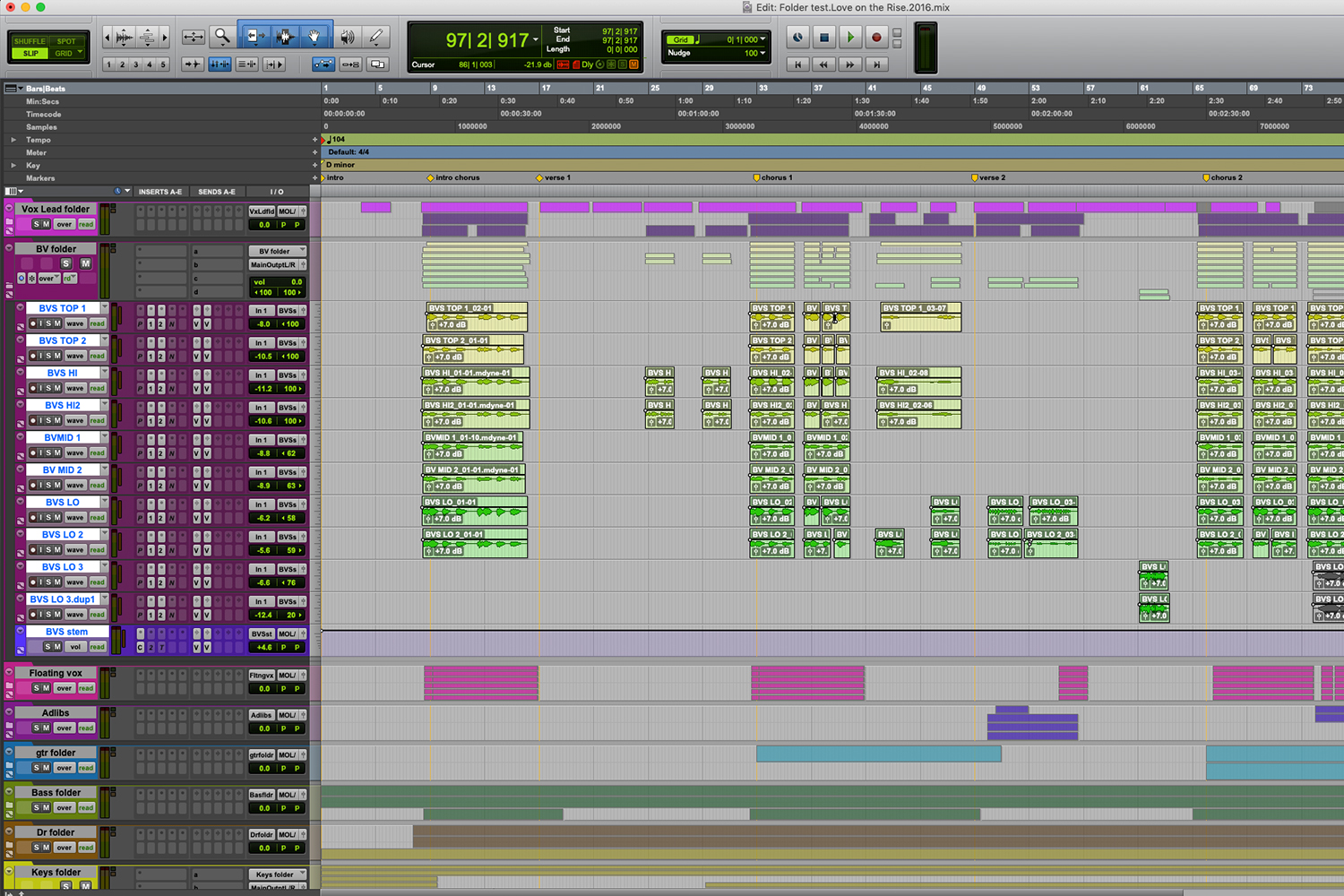The image size is (1344, 896).
Task: Select the Selector waveform tool
Action: pyautogui.click(x=285, y=37)
